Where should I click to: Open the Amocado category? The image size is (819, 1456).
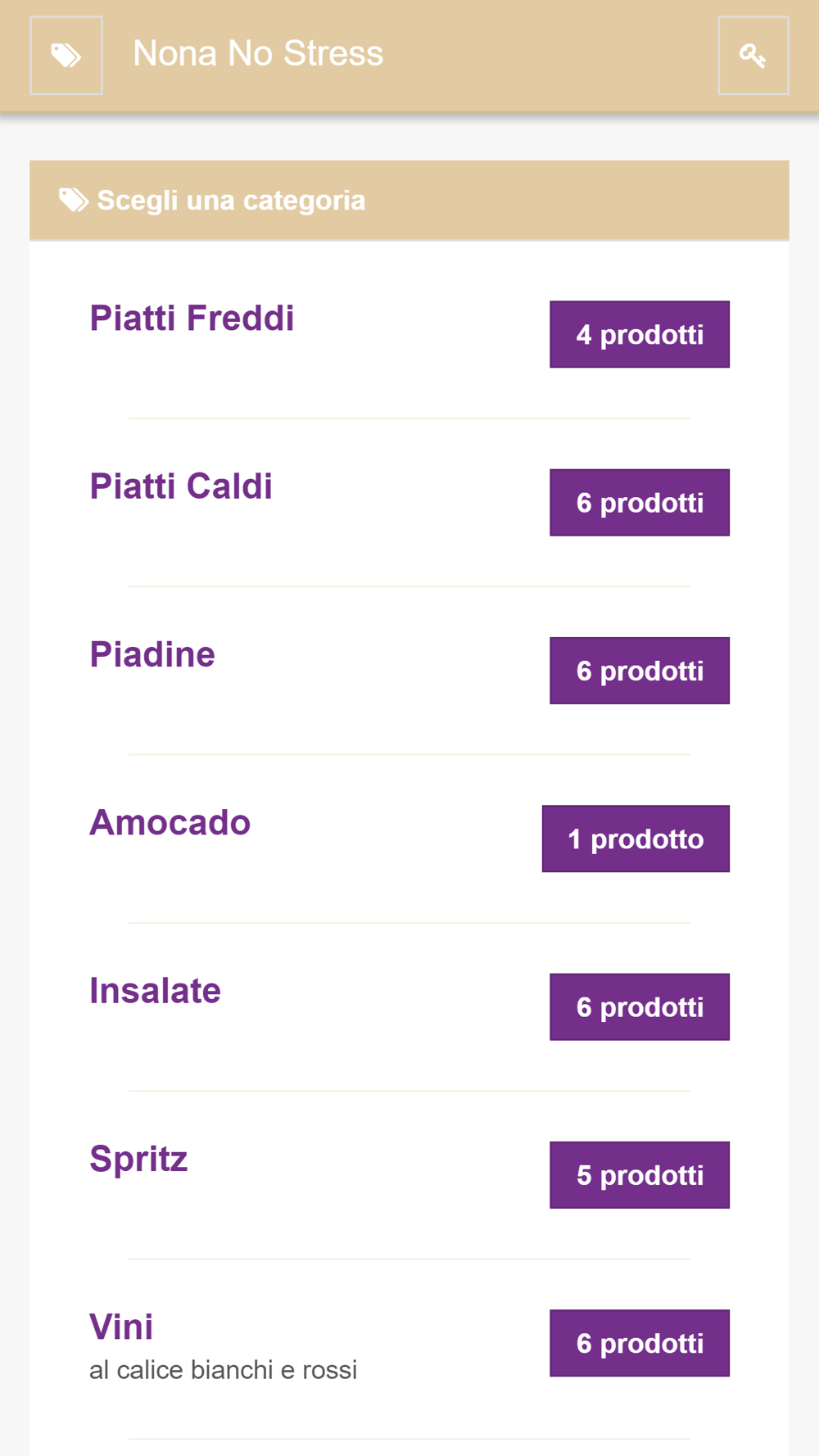click(x=170, y=822)
